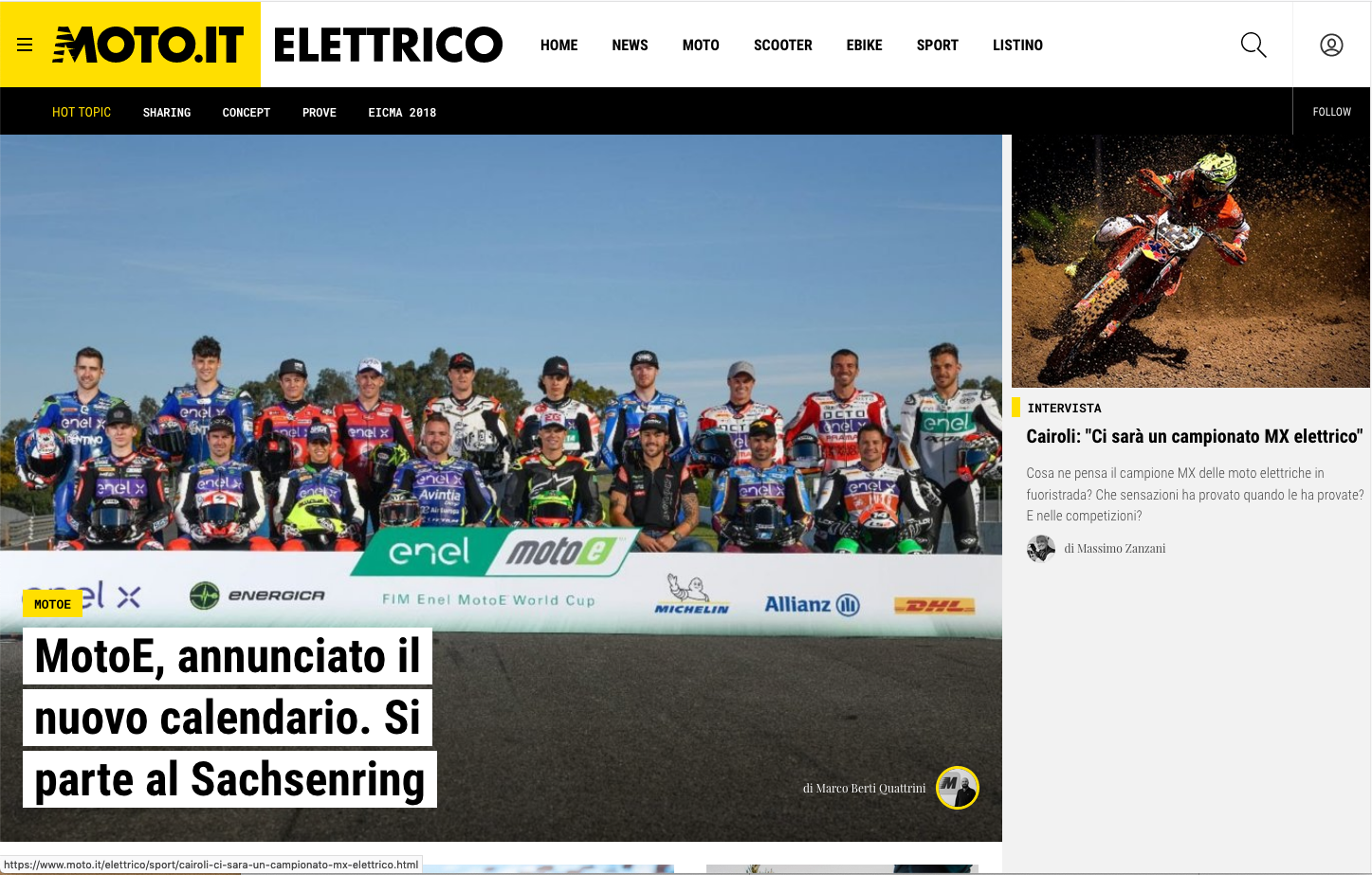Select the SCOOTER navigation item
The image size is (1372, 875).
(x=783, y=46)
